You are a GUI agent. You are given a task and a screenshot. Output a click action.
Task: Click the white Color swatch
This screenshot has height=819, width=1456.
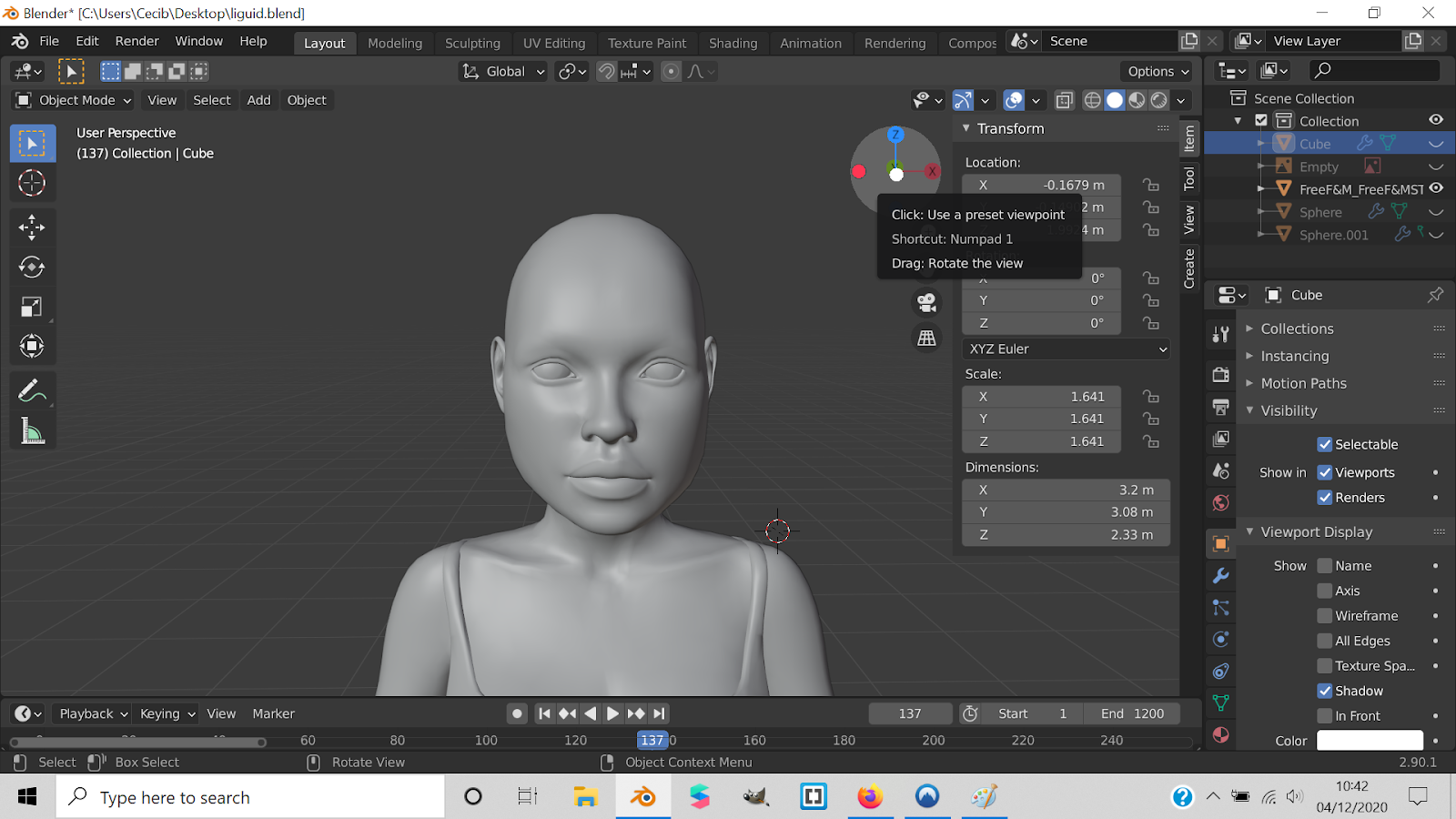[1370, 741]
